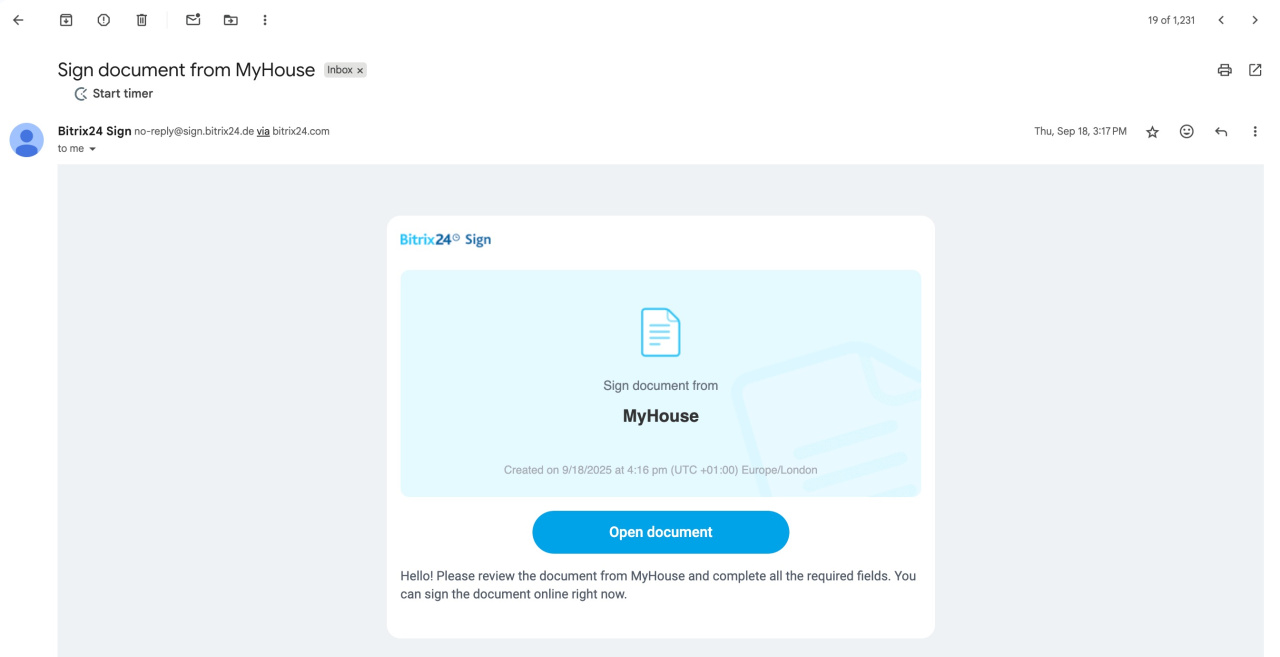Go back to the inbox list

point(18,20)
